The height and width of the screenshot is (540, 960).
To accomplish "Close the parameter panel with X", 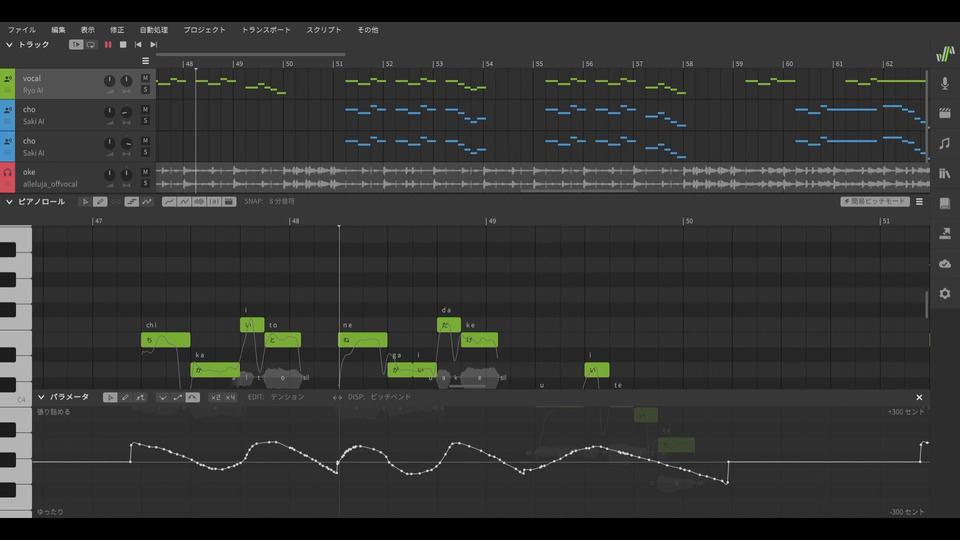I will coord(920,397).
